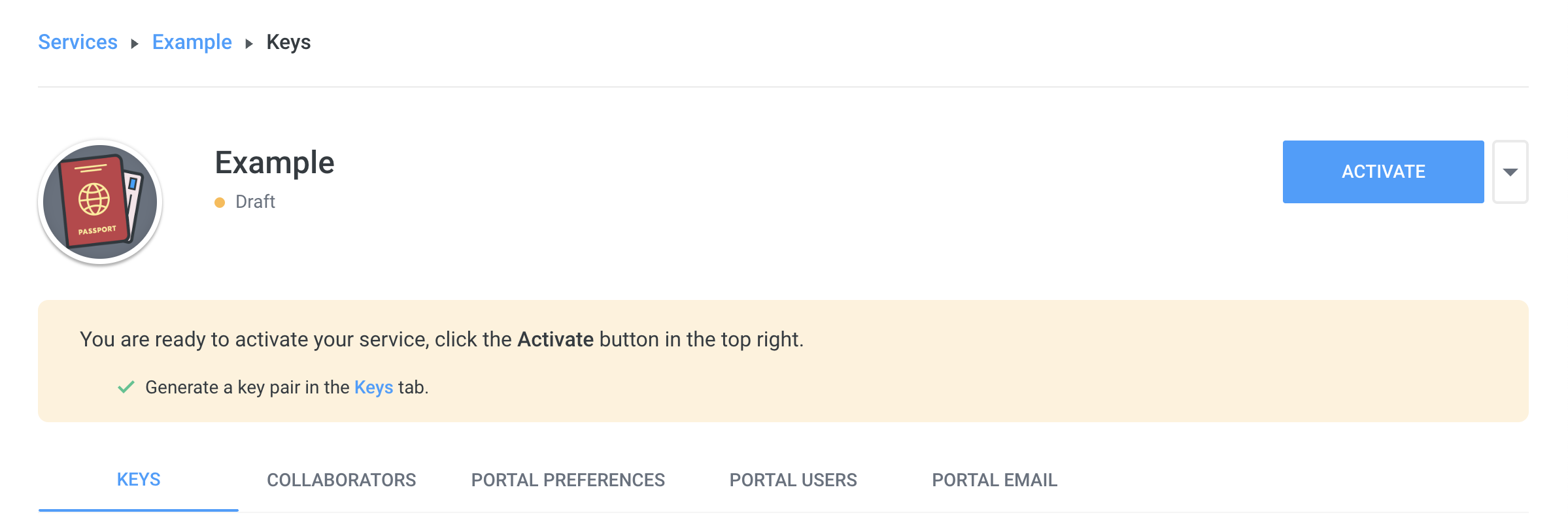Go to the Example breadcrumb link
Image resolution: width=1568 pixels, height=515 pixels.
192,42
